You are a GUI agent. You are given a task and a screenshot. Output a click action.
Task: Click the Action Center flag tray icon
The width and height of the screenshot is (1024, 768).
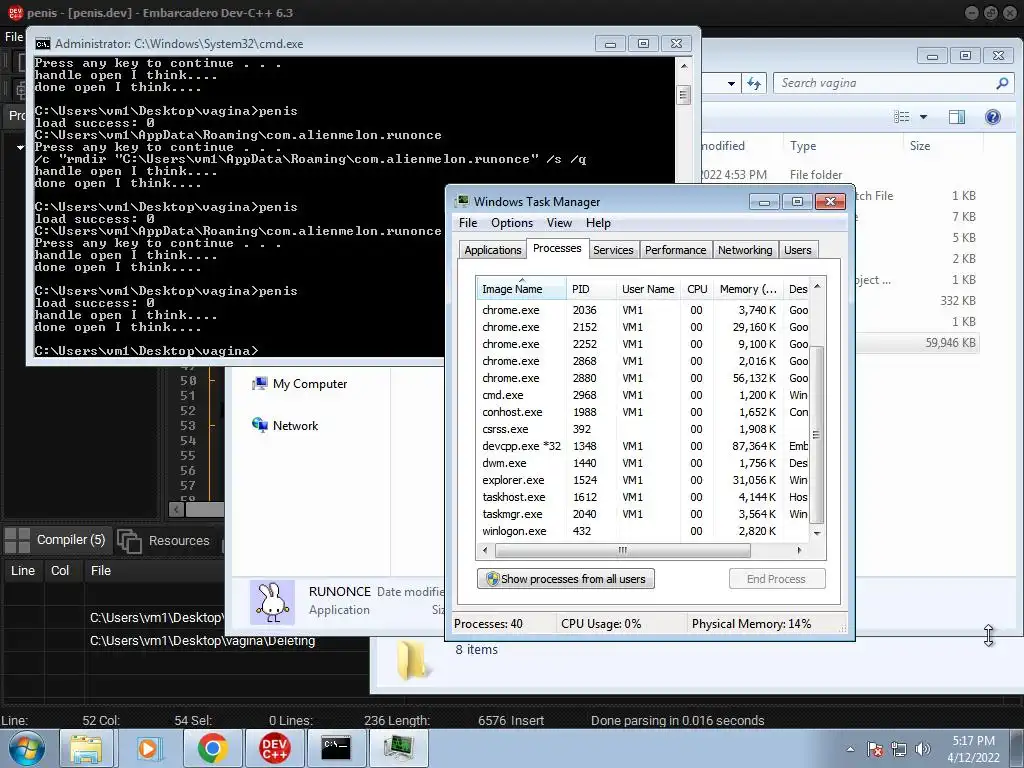(x=874, y=749)
